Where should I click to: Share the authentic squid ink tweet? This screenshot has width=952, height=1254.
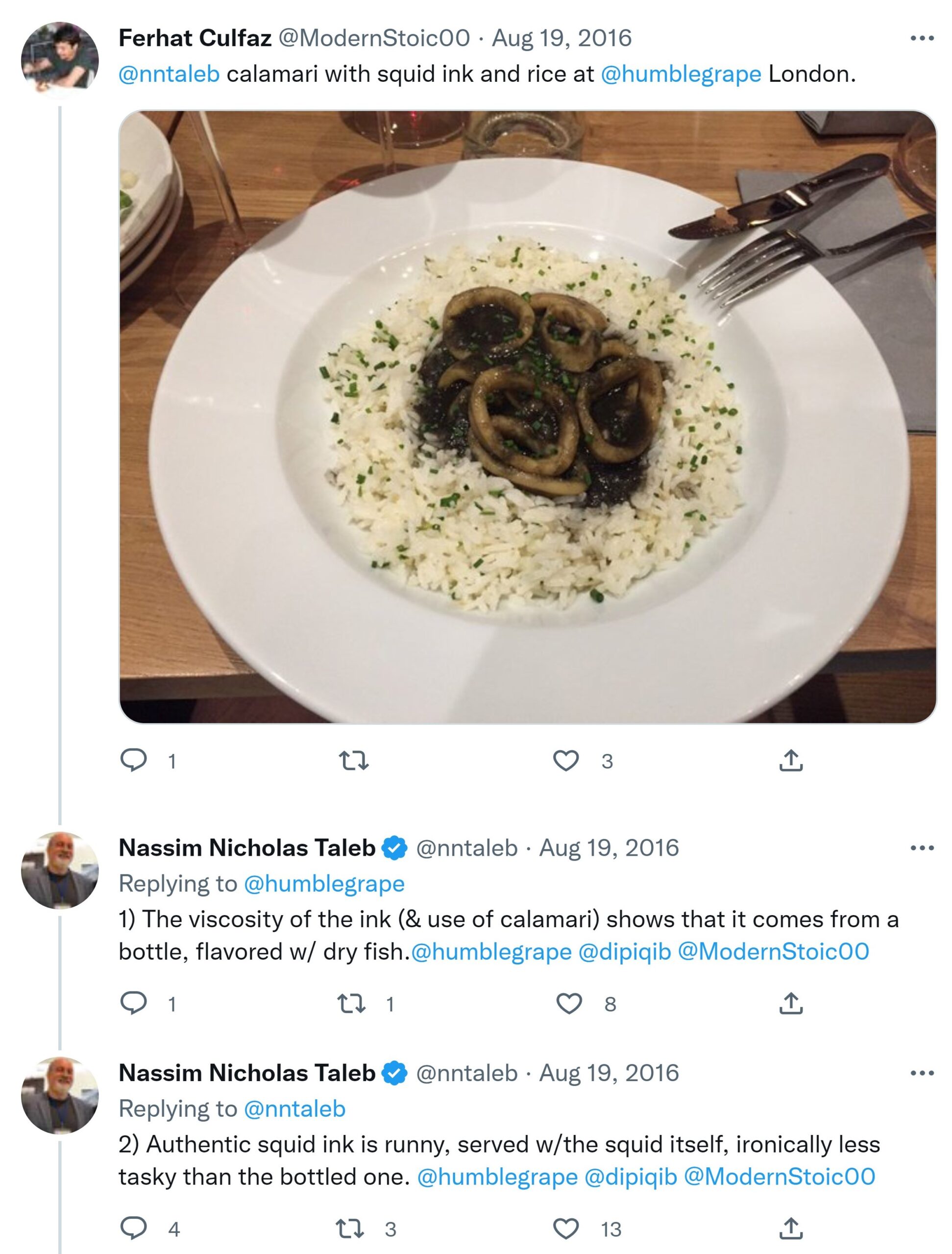(x=791, y=1229)
